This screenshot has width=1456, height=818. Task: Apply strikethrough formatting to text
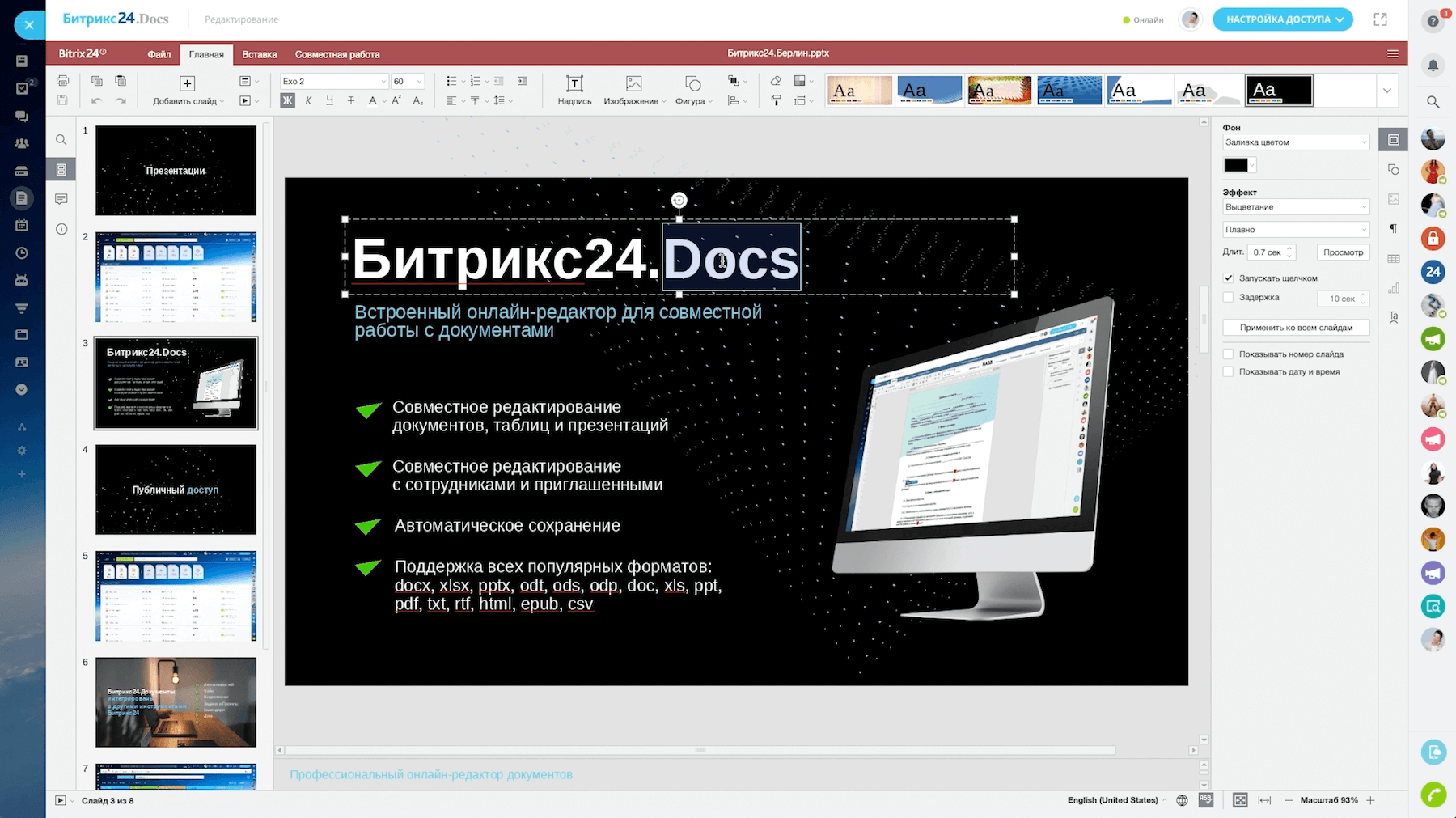tap(350, 100)
